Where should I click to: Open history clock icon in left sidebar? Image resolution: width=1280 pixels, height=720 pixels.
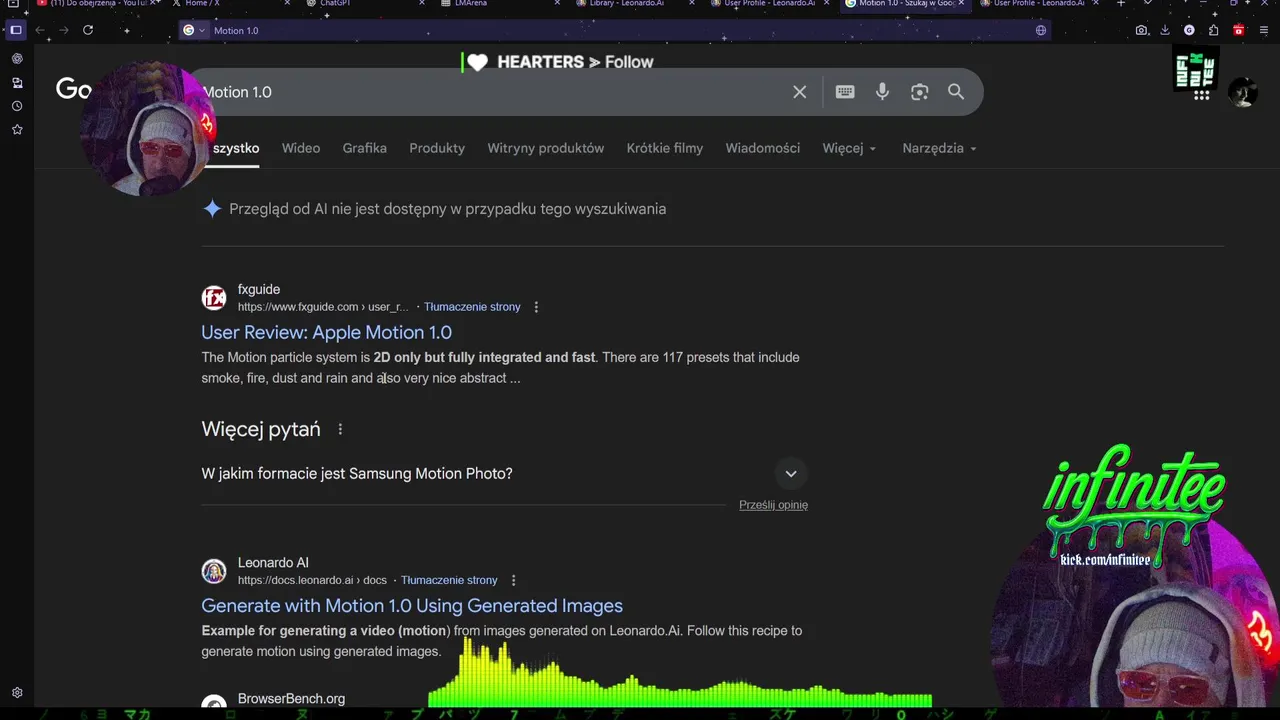click(x=17, y=106)
